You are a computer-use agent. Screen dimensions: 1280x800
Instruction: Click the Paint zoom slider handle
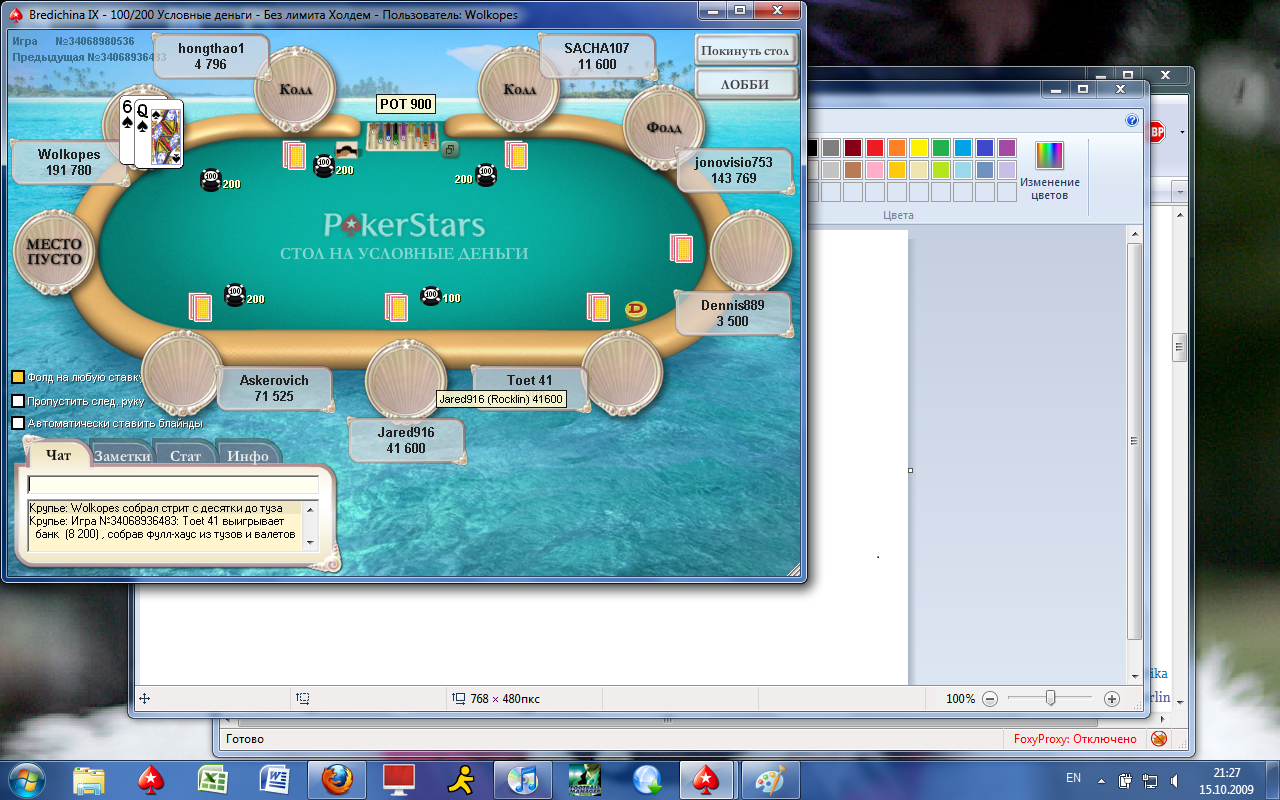coord(1050,698)
